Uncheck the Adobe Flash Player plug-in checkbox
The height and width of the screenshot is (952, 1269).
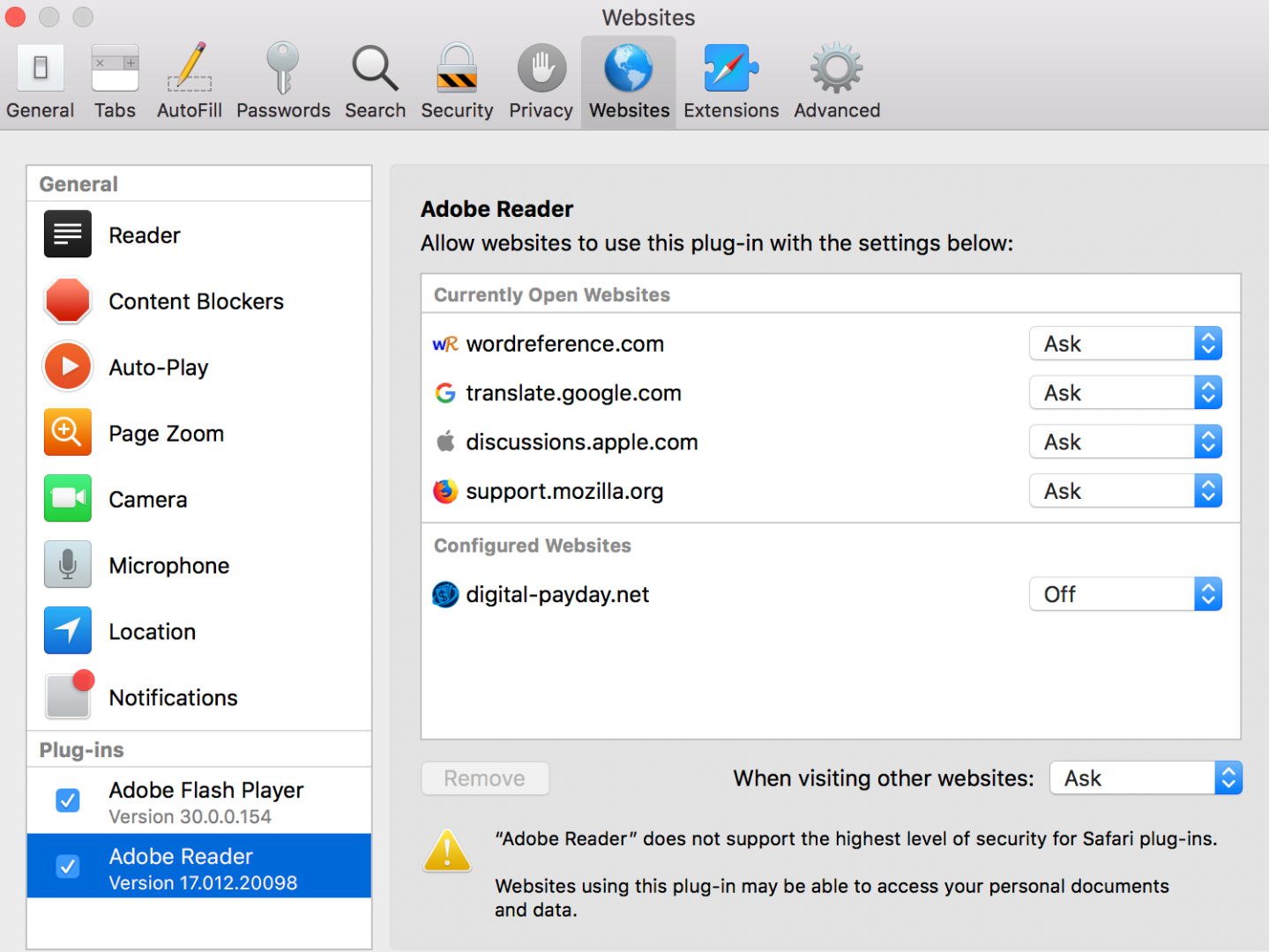click(68, 800)
